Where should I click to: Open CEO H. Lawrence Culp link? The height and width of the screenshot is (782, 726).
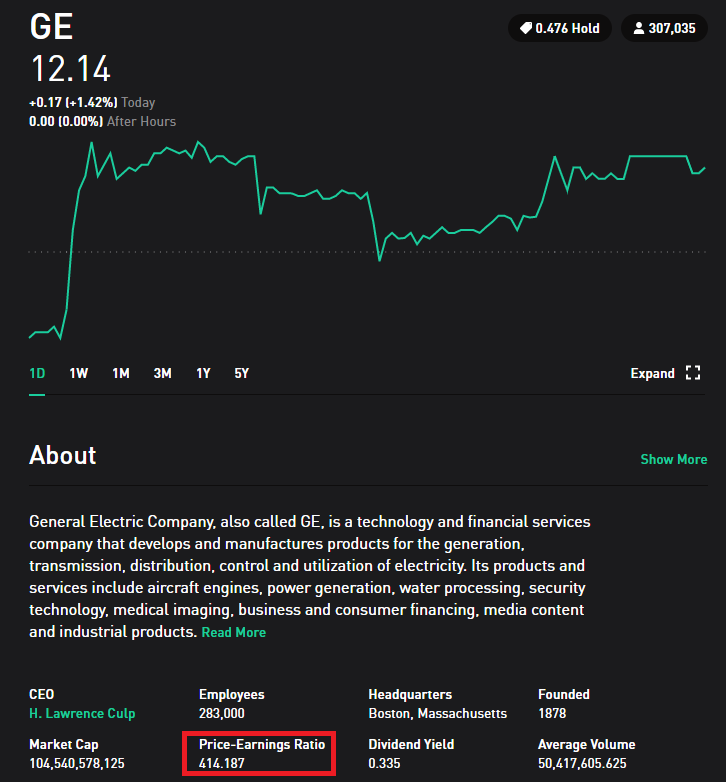pos(82,713)
